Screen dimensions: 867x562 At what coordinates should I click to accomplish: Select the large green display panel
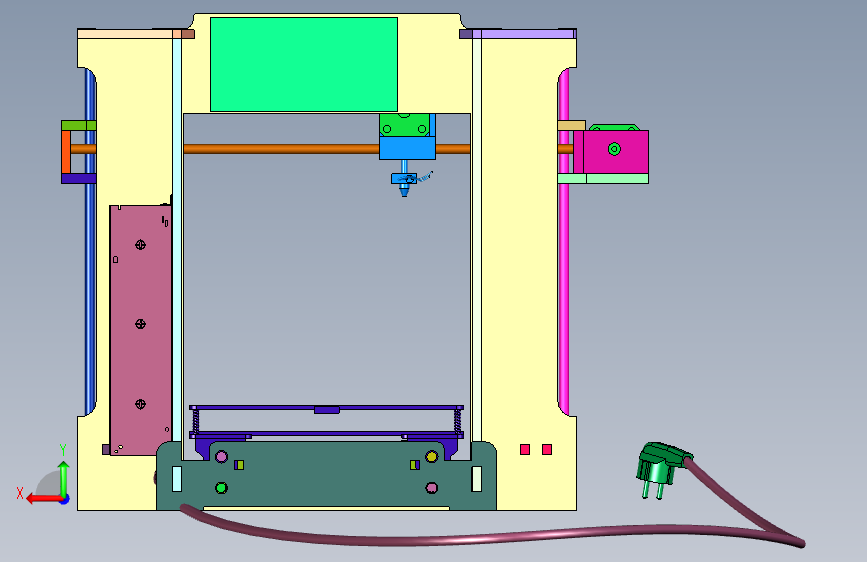304,64
